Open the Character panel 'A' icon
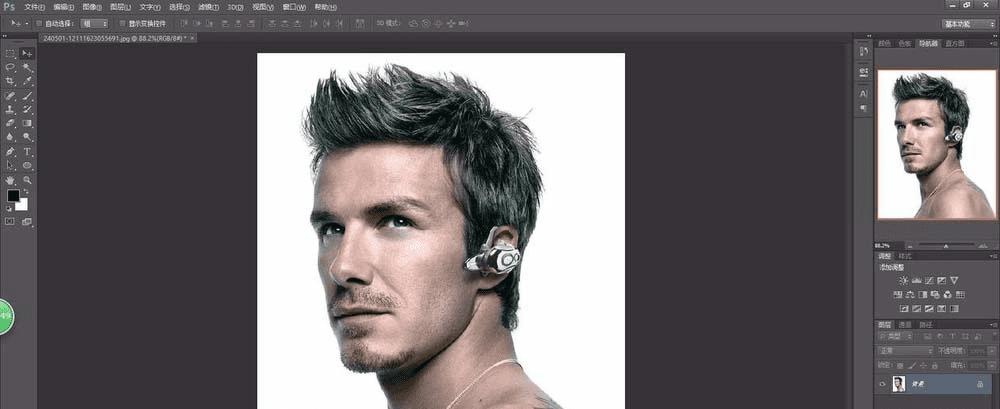Image resolution: width=1000 pixels, height=409 pixels. [x=864, y=93]
